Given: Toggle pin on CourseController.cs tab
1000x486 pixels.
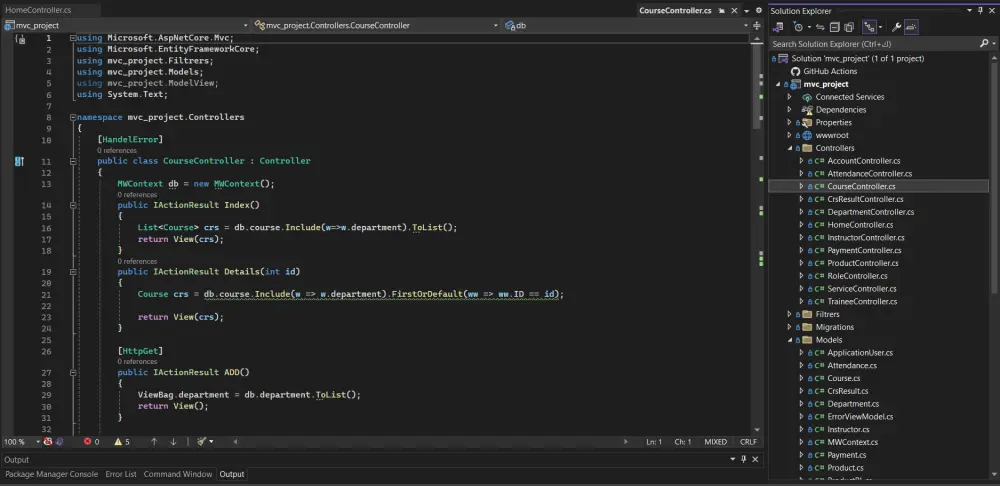Looking at the screenshot, I should (x=724, y=10).
